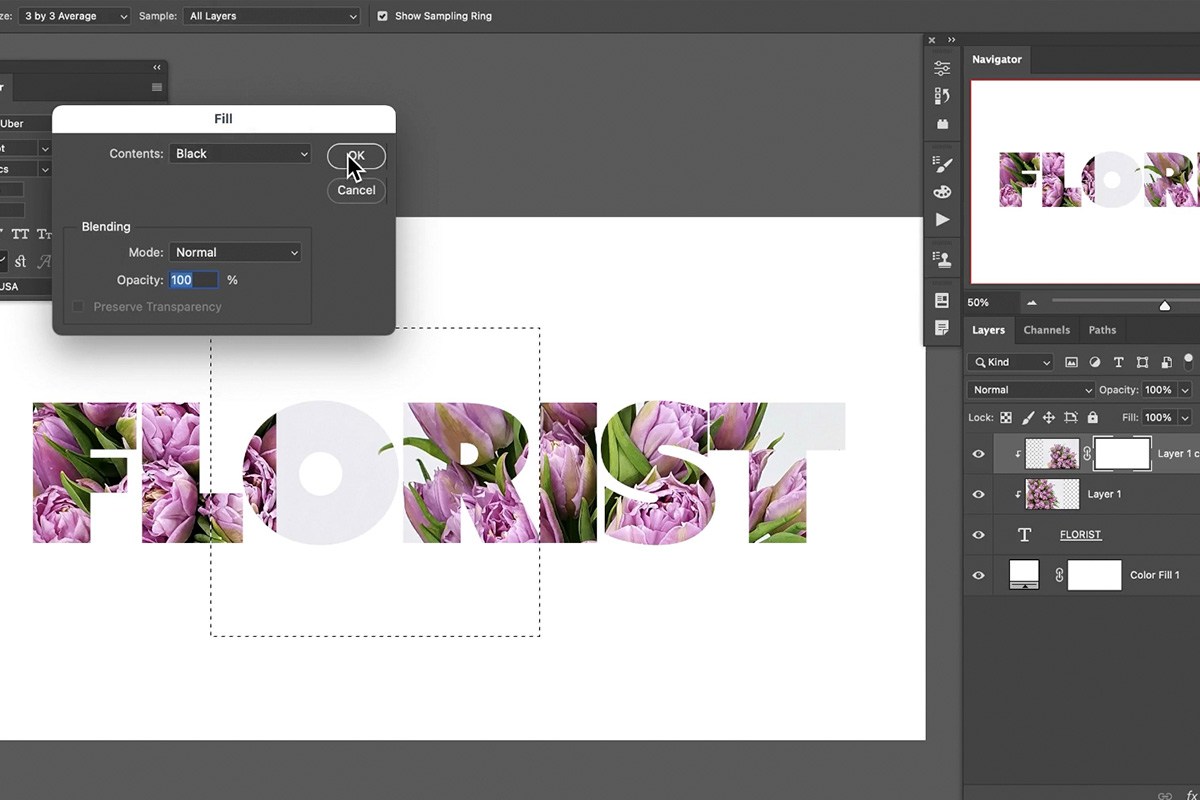Screen dimensions: 1200x800
Task: Click OK in Fill dialog
Action: (x=356, y=156)
